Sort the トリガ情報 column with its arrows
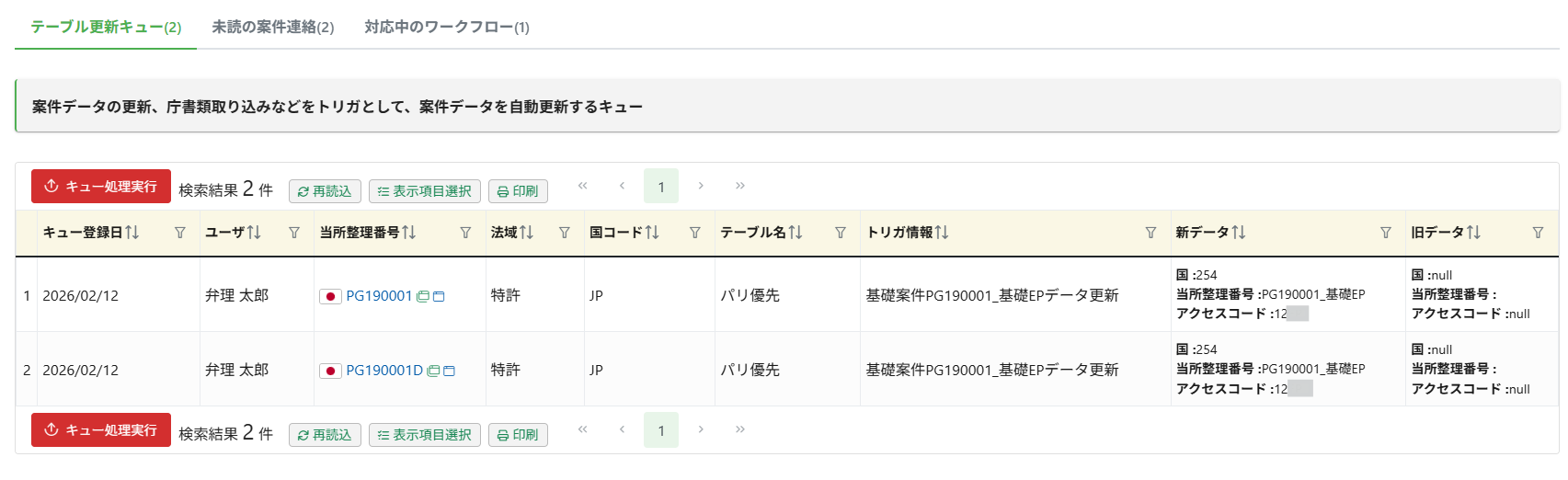1568x480 pixels. (942, 233)
